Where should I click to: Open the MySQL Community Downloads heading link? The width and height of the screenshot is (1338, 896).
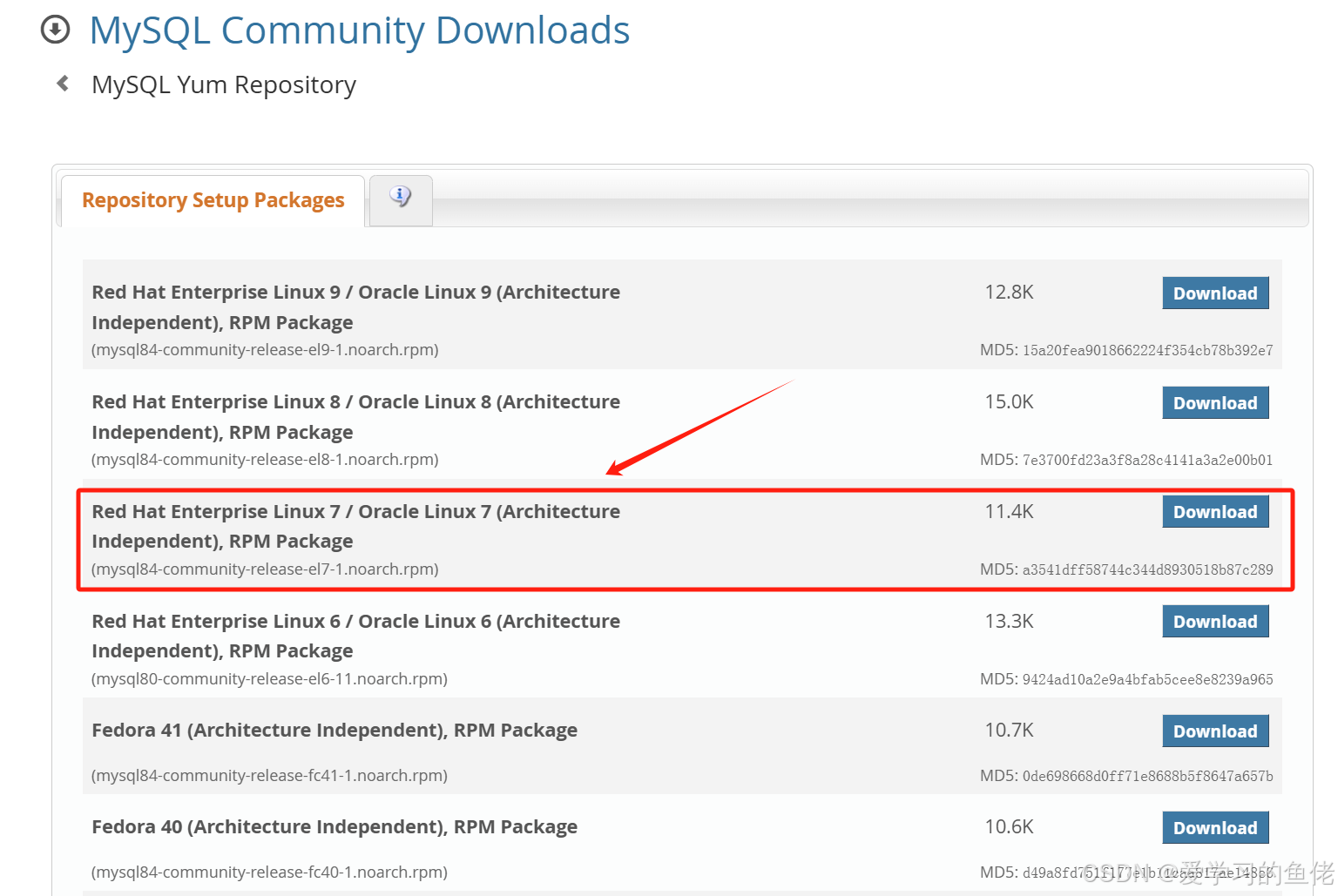pyautogui.click(x=359, y=30)
